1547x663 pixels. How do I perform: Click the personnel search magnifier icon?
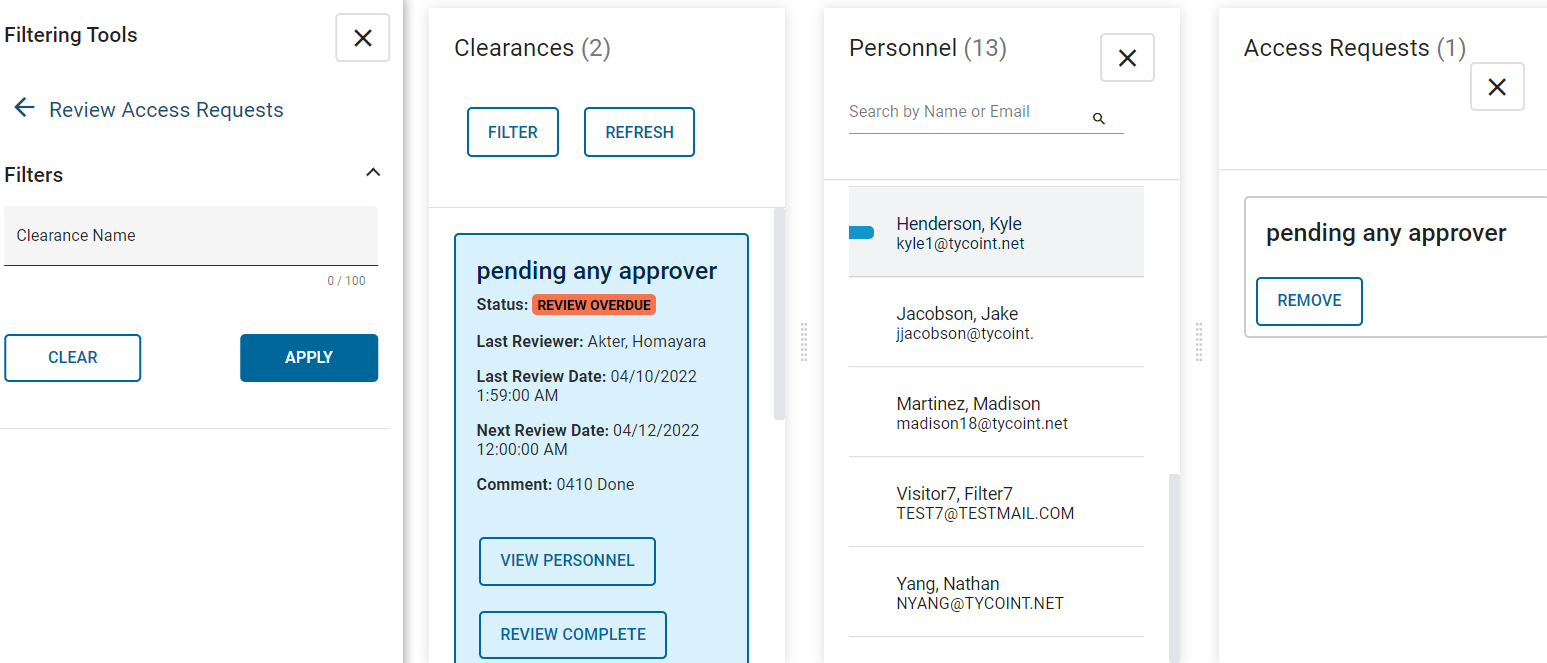pos(1099,119)
